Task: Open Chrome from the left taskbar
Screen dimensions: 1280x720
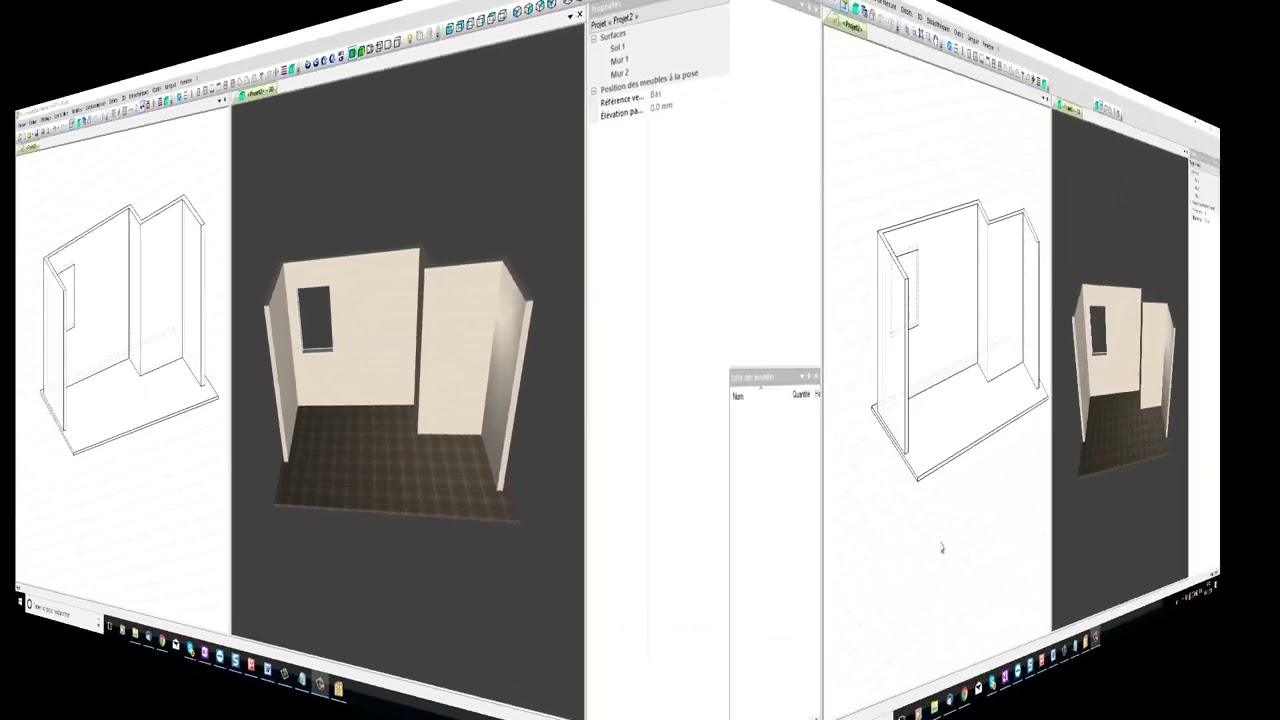Action: pos(162,640)
